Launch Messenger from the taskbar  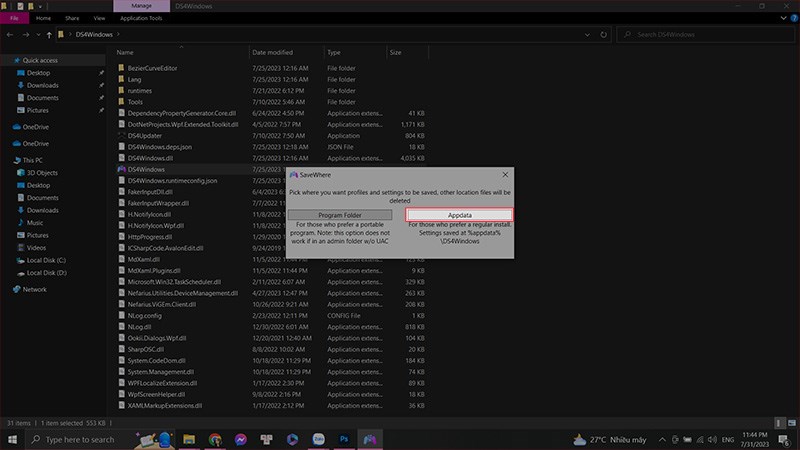click(241, 439)
